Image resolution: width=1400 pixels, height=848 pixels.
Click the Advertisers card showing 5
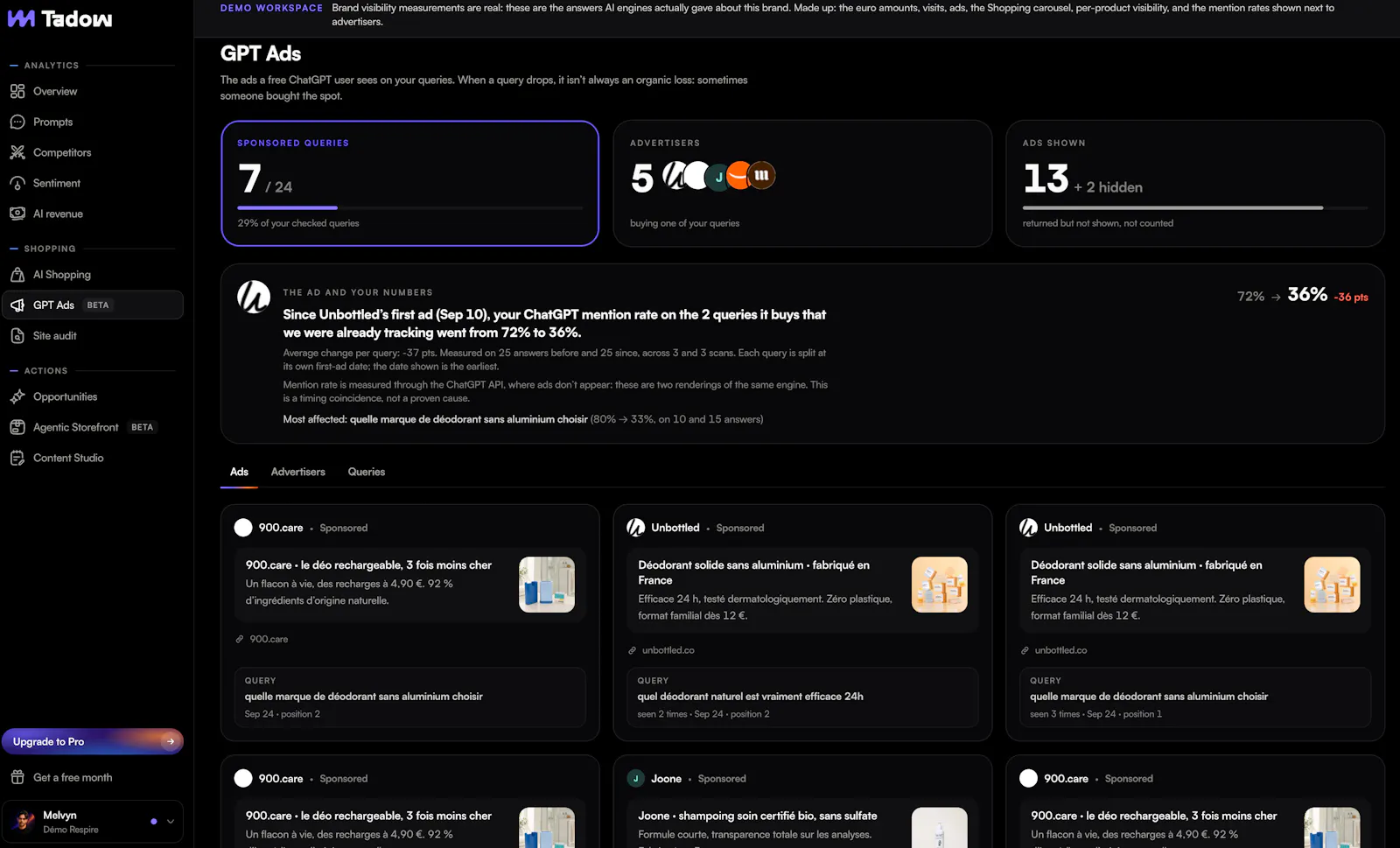pos(802,183)
